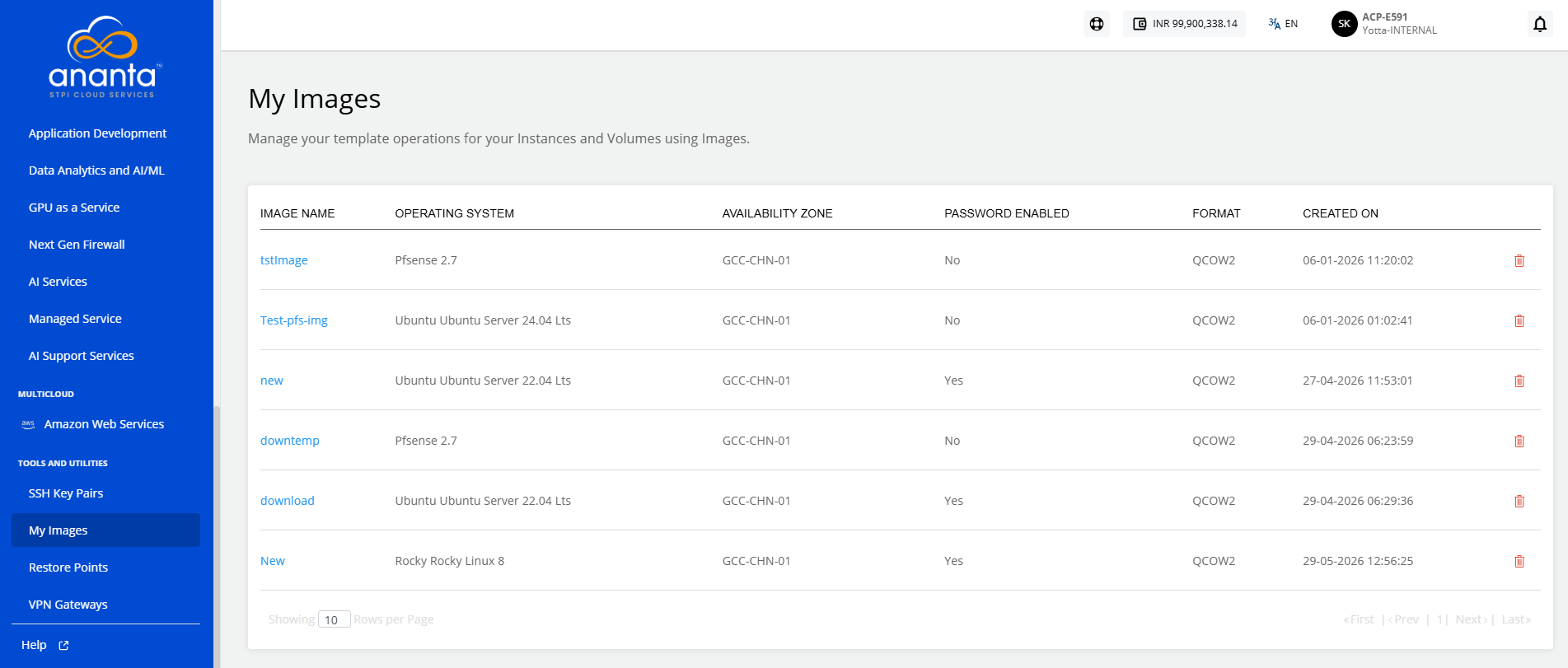Go to Restore Points

click(x=68, y=568)
